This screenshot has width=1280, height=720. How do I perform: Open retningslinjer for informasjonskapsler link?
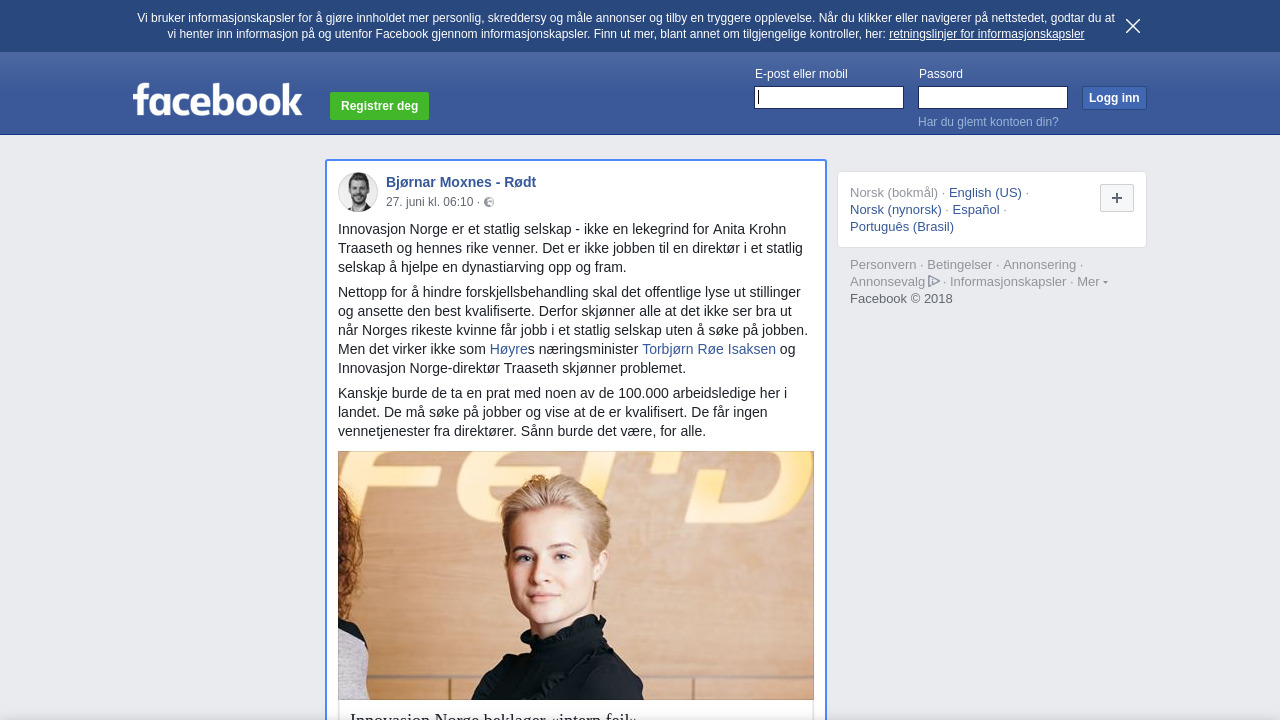point(986,34)
